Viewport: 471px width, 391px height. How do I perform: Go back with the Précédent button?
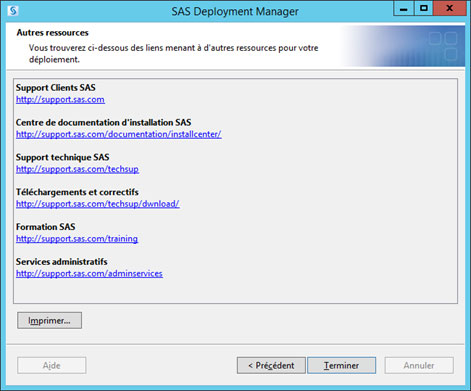[271, 365]
